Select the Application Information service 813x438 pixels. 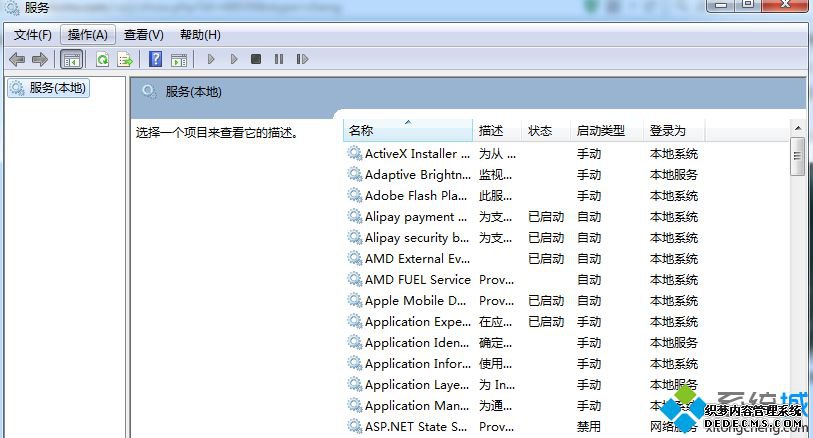523,363
